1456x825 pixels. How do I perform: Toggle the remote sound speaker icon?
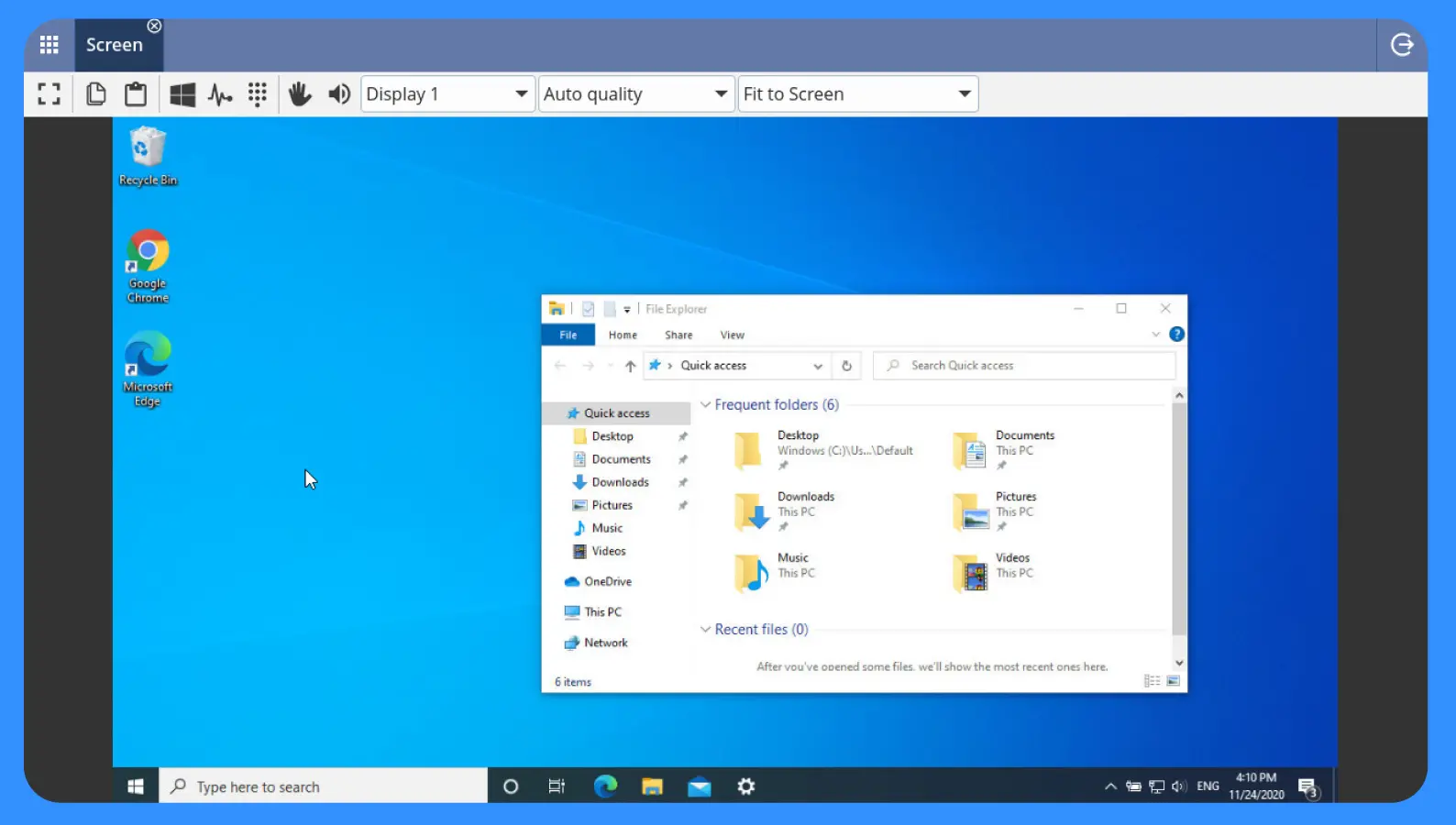pos(339,93)
